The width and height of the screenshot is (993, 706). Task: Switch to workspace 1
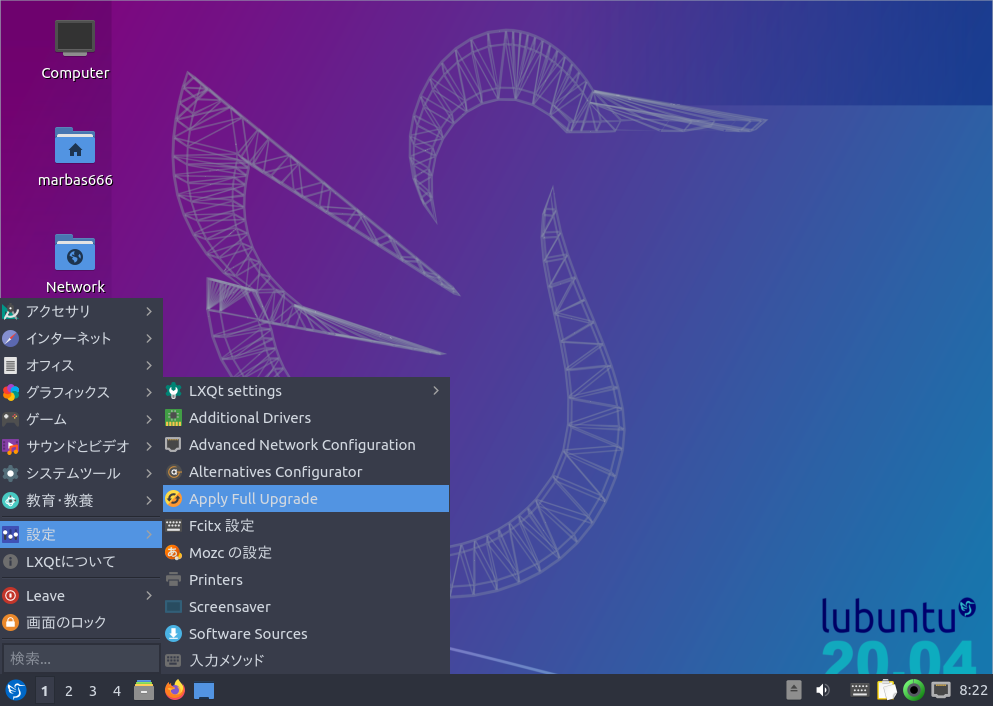pos(44,691)
